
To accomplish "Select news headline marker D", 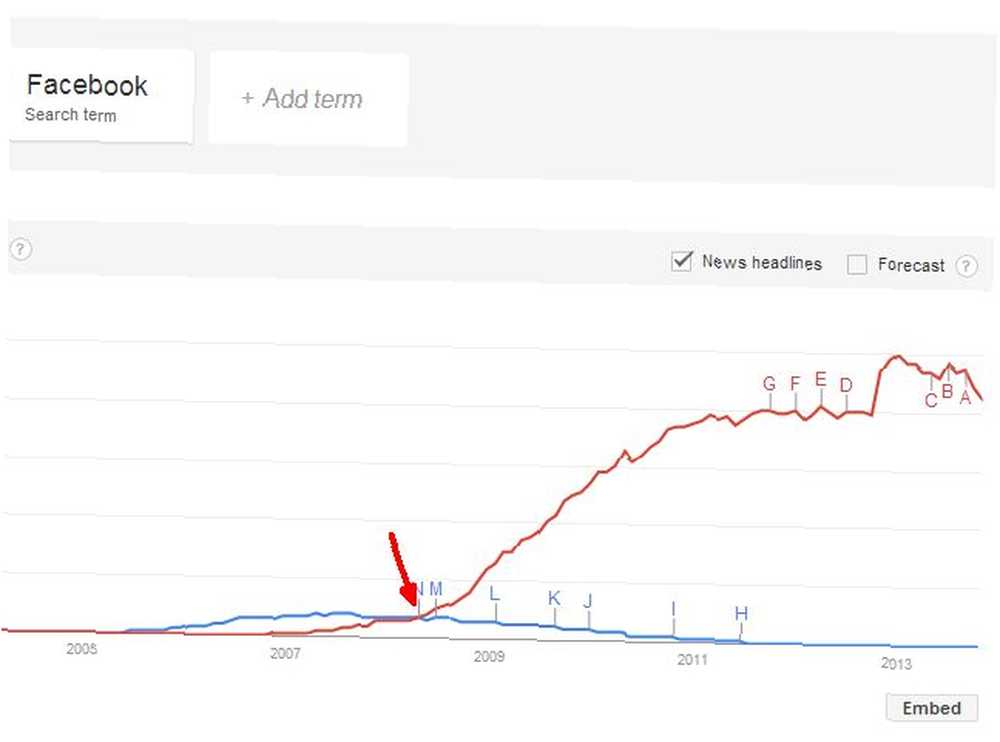I will point(846,385).
